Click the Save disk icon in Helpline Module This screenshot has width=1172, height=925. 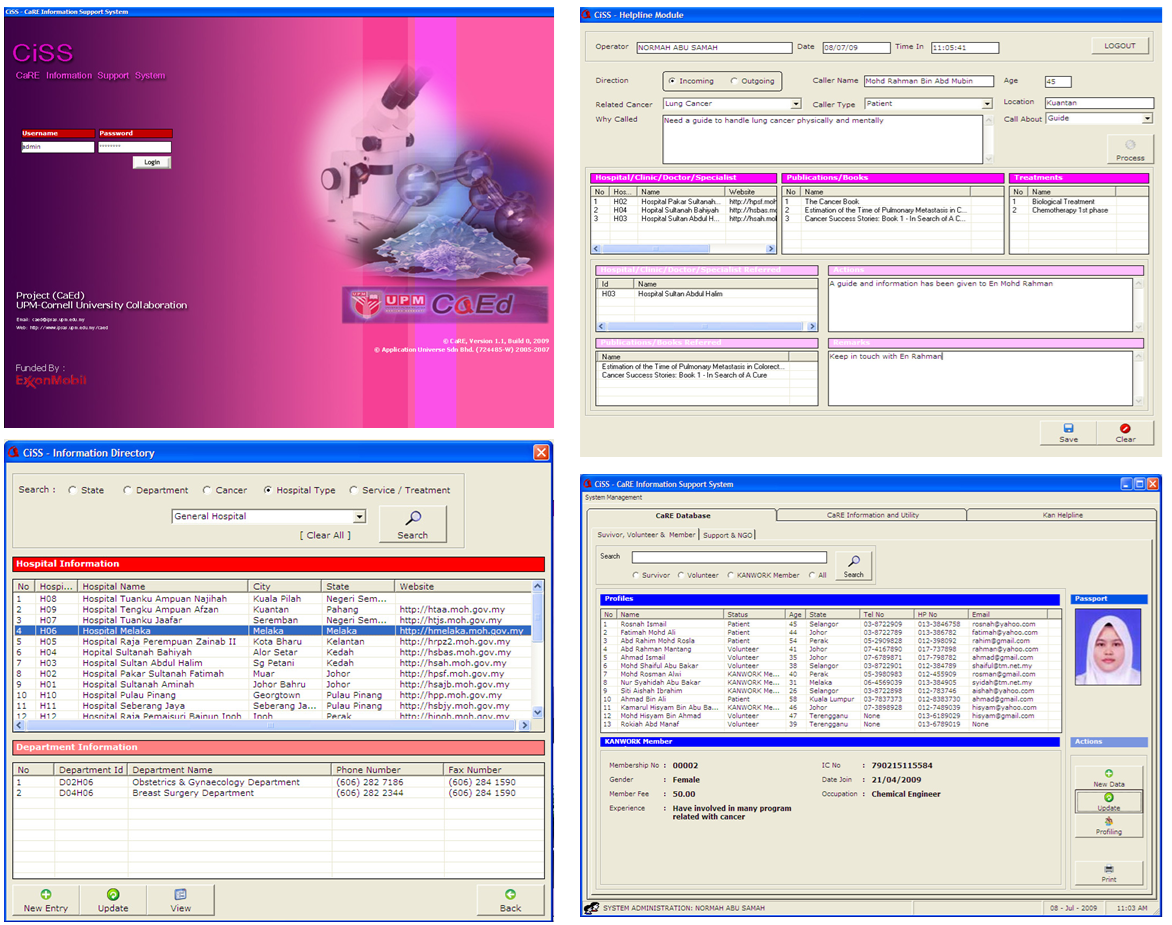coord(1067,430)
